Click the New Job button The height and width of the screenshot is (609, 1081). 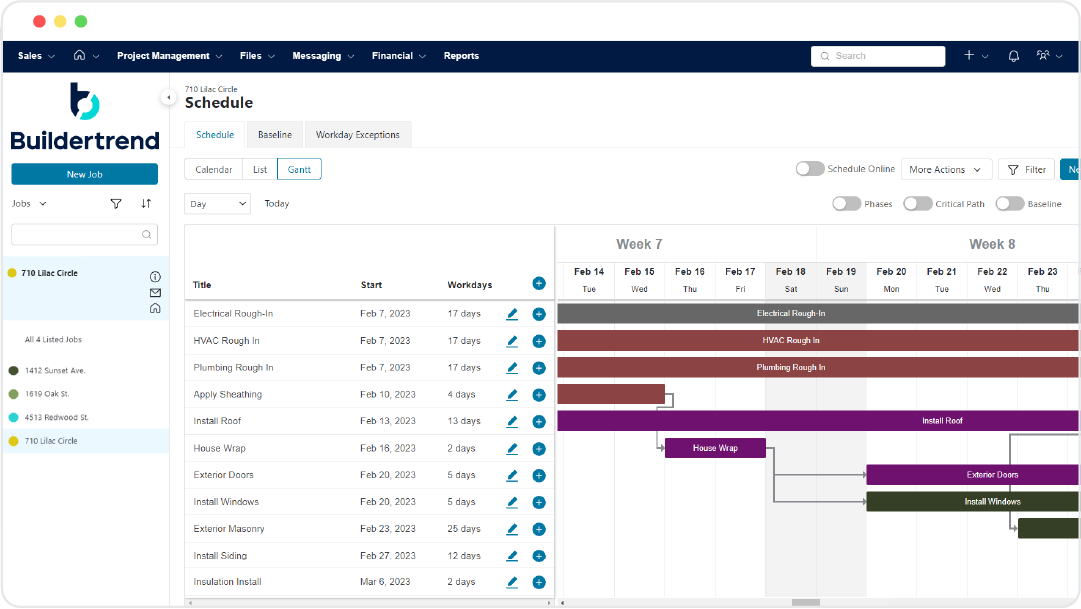click(x=84, y=173)
